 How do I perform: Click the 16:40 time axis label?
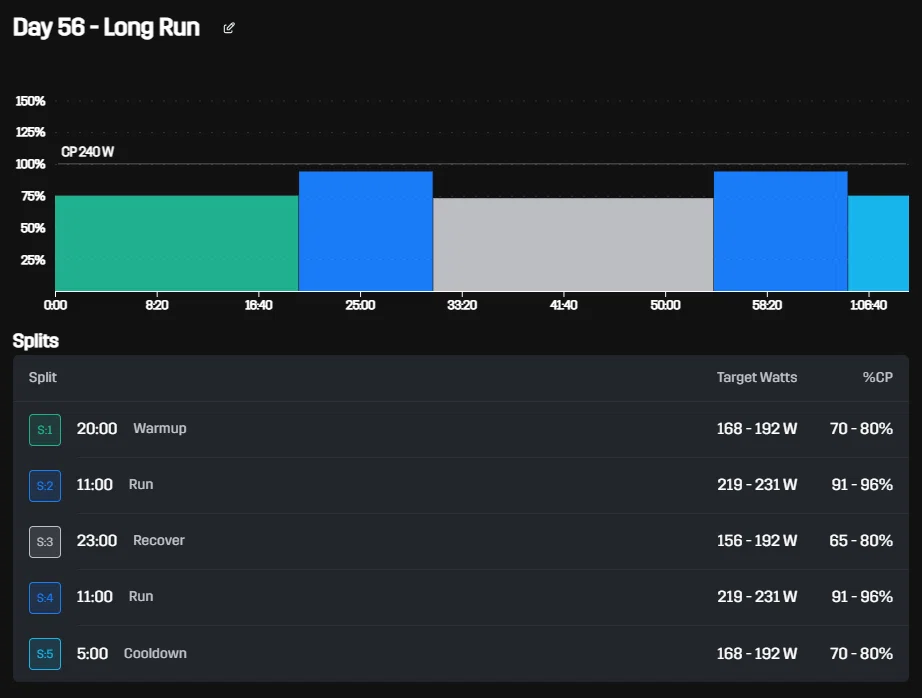click(x=259, y=305)
